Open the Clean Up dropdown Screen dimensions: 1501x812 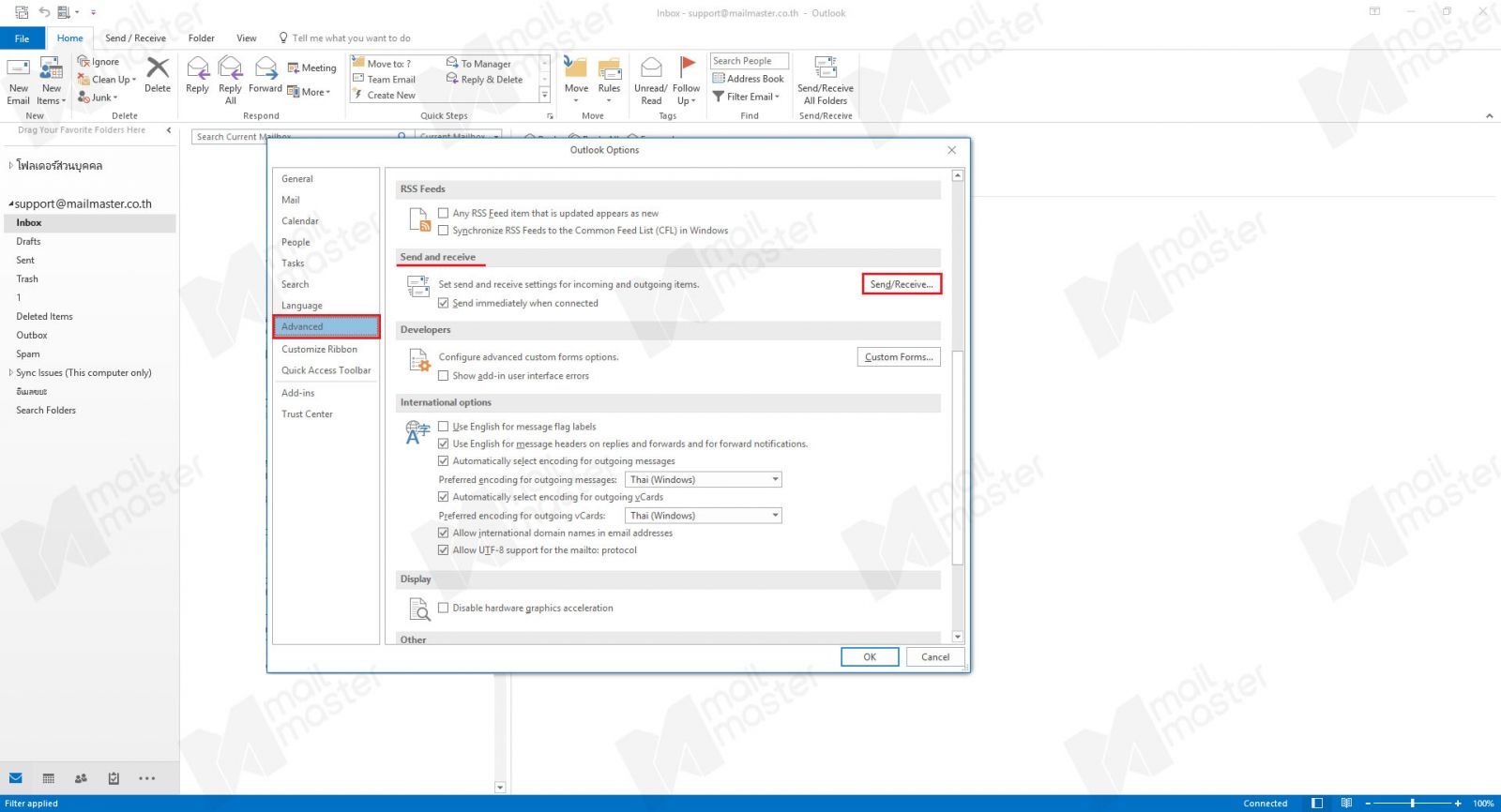(107, 80)
